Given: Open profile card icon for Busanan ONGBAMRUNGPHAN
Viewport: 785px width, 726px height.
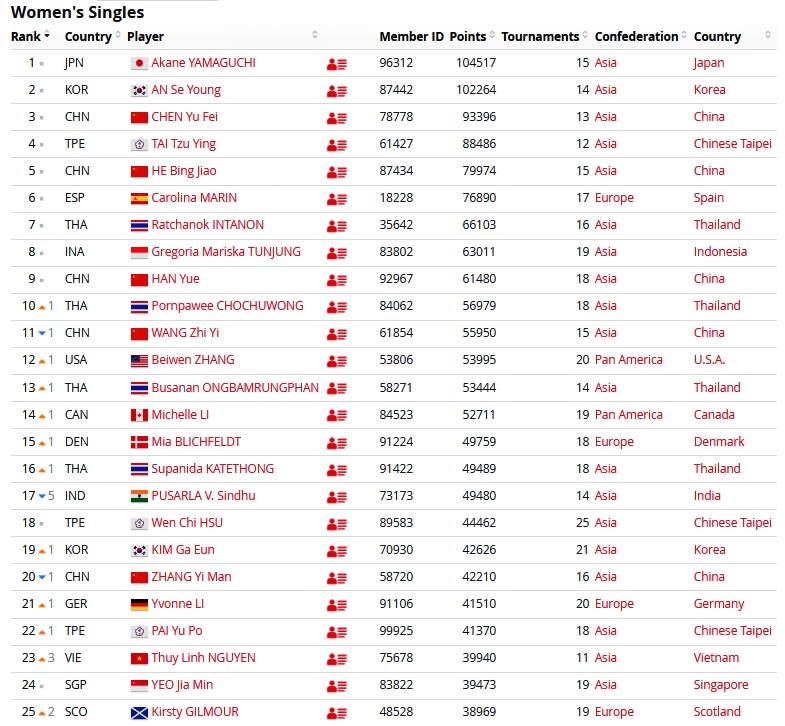Looking at the screenshot, I should (x=336, y=389).
